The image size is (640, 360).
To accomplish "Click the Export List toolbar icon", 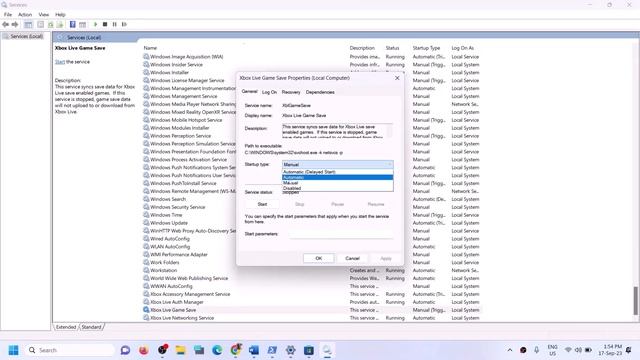I will click(x=60, y=24).
